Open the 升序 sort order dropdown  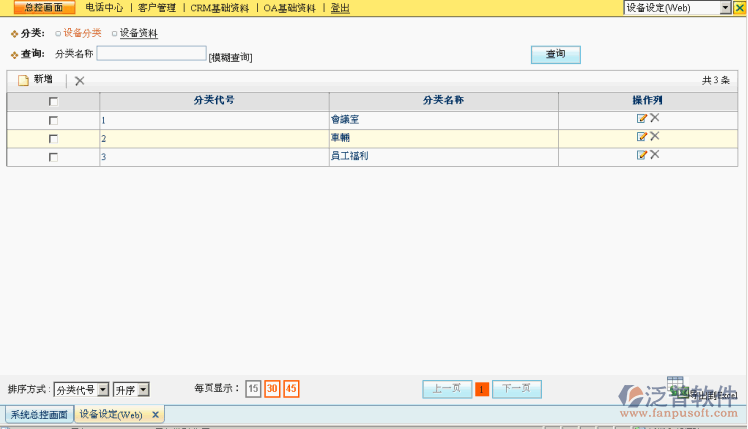(144, 389)
